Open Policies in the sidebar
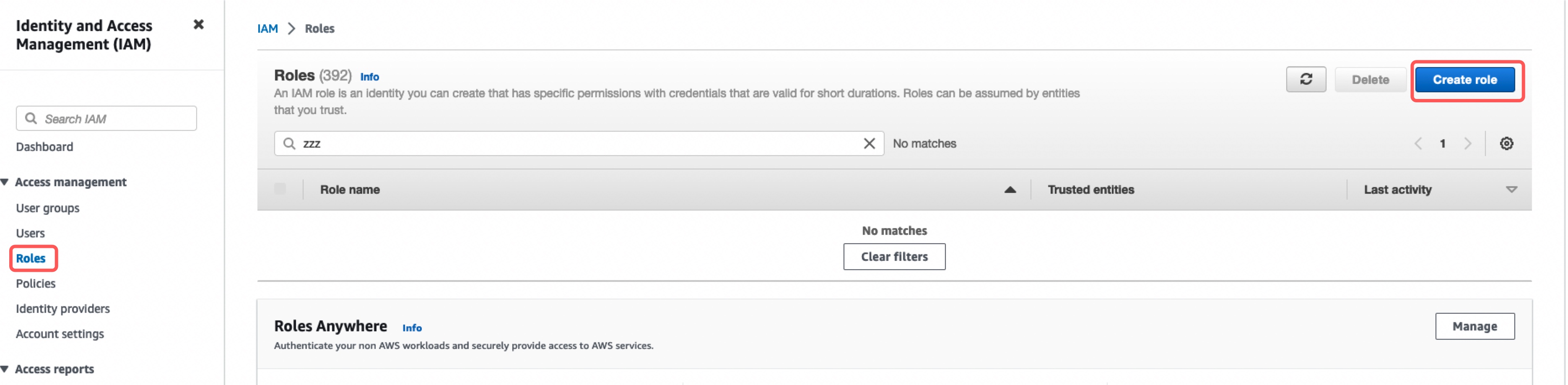 pos(35,283)
